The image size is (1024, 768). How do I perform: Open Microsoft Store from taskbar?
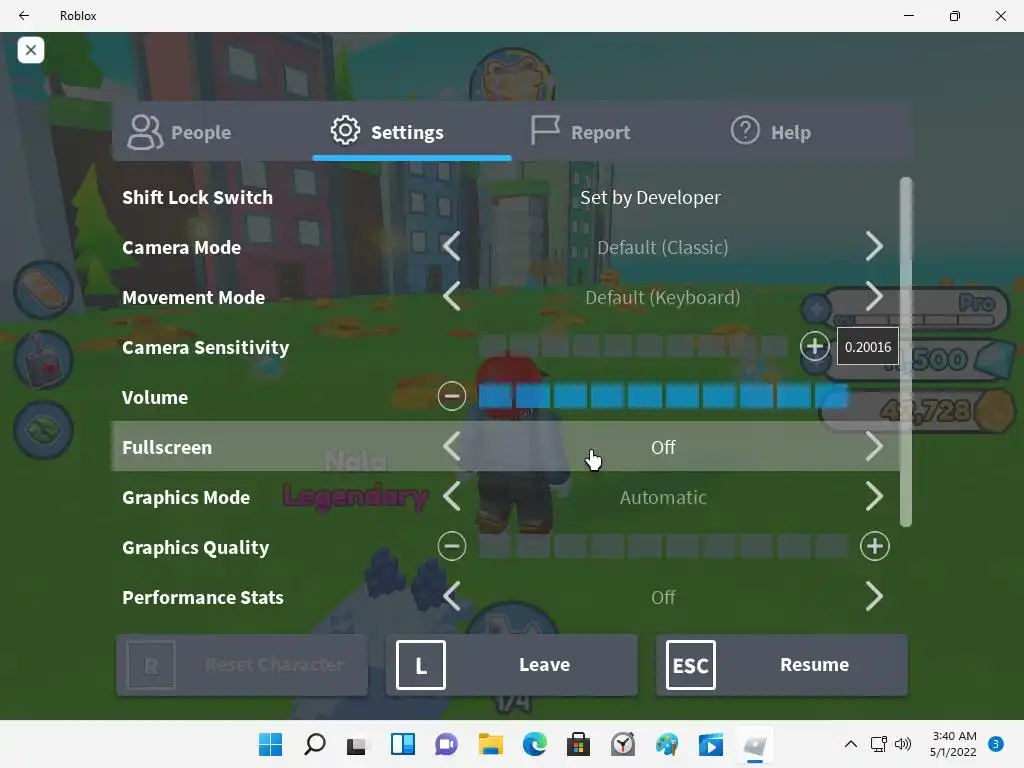pos(578,744)
